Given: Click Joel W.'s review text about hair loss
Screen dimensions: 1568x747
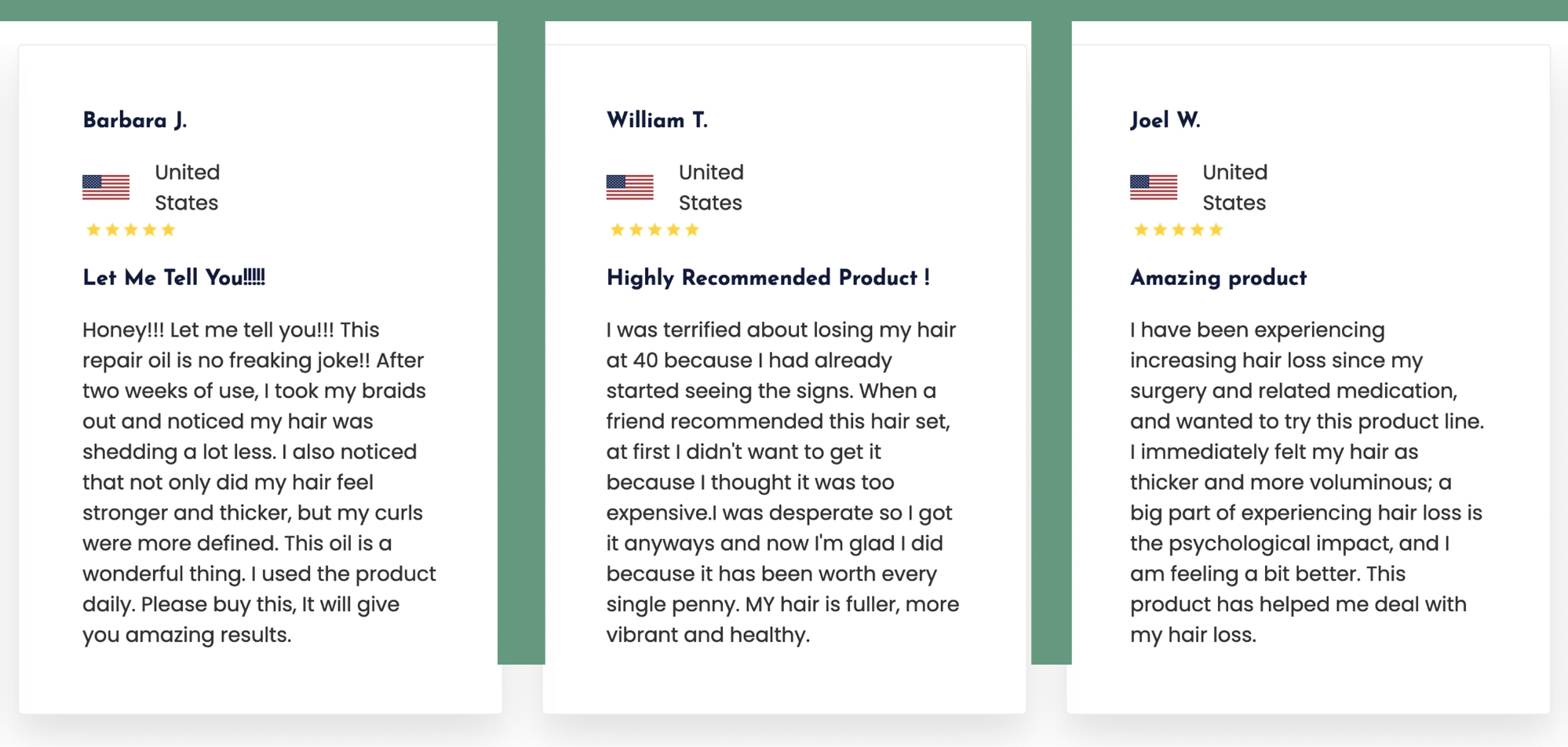Looking at the screenshot, I should pyautogui.click(x=1306, y=482).
